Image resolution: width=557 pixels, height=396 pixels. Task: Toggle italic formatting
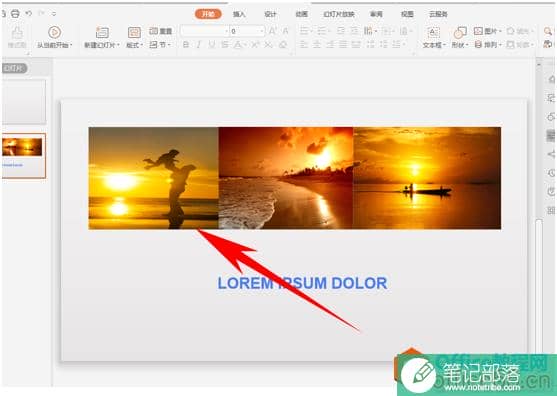199,45
